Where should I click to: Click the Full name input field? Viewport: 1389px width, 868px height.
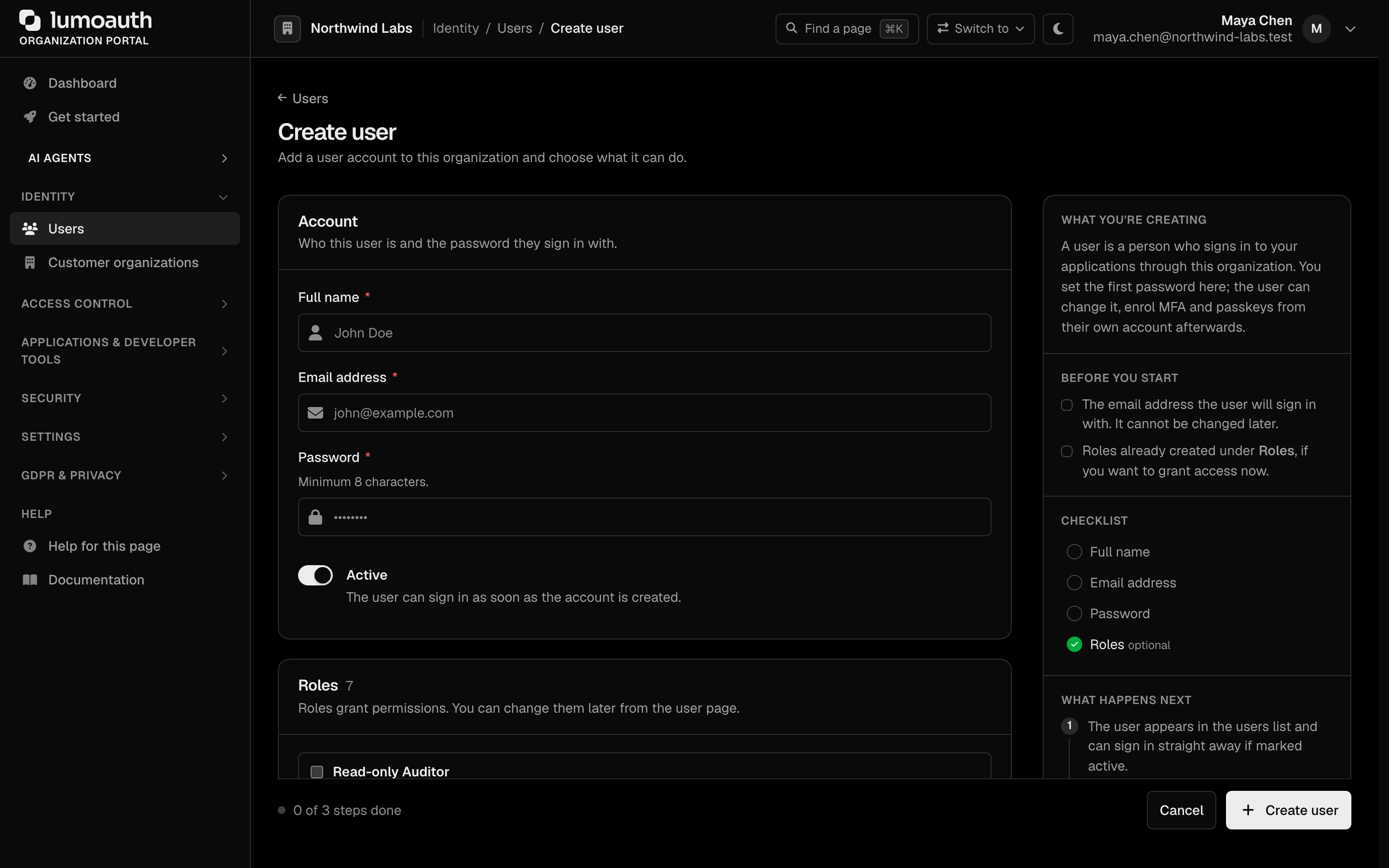(x=644, y=332)
